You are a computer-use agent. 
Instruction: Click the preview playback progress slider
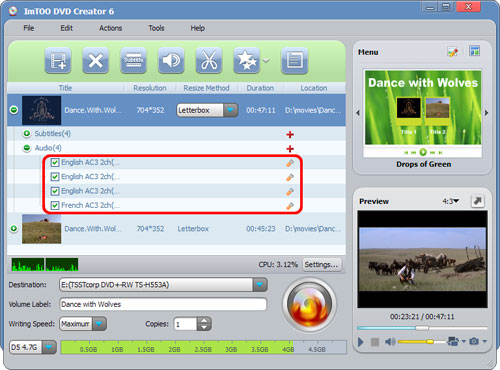[422, 328]
